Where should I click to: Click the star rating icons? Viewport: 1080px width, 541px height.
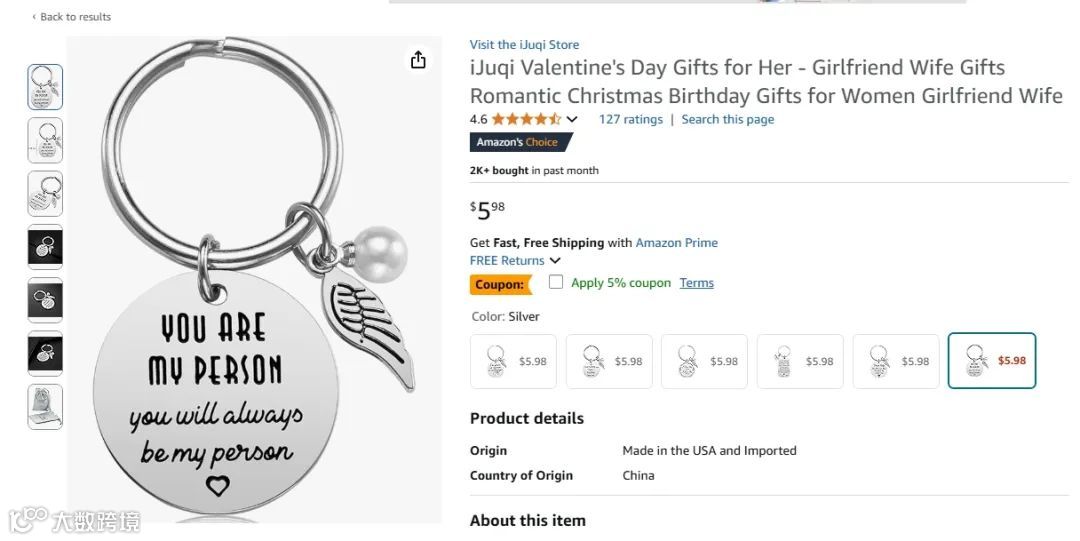pos(526,119)
